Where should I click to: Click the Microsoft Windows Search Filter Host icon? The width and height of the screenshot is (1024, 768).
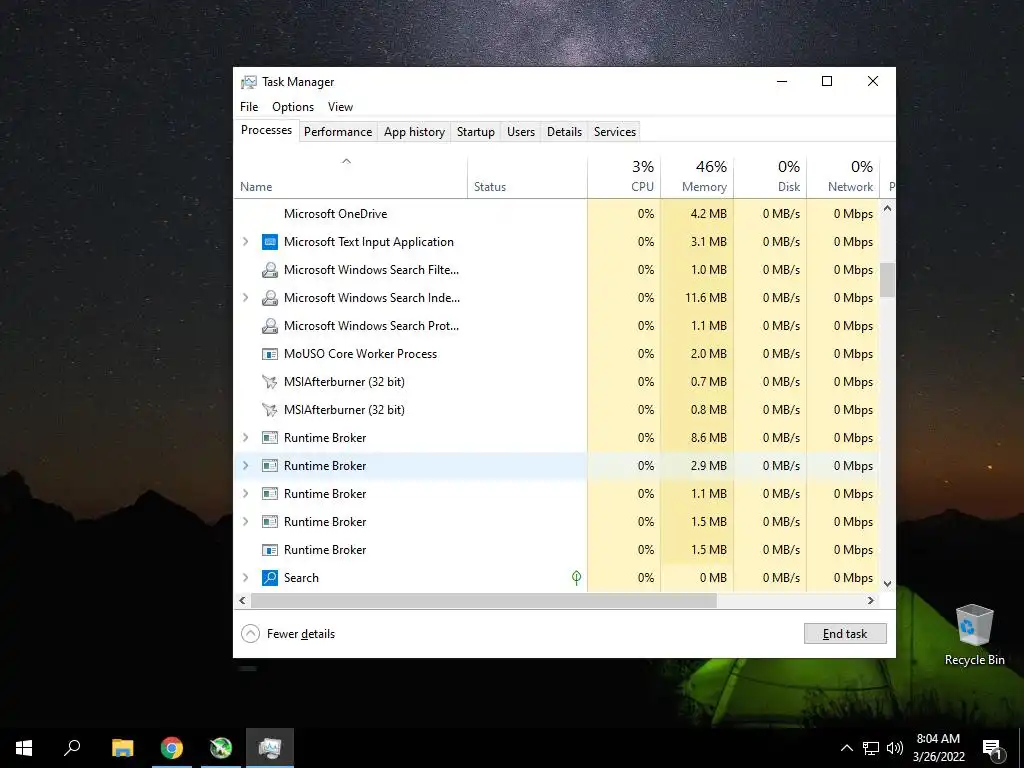tap(270, 270)
